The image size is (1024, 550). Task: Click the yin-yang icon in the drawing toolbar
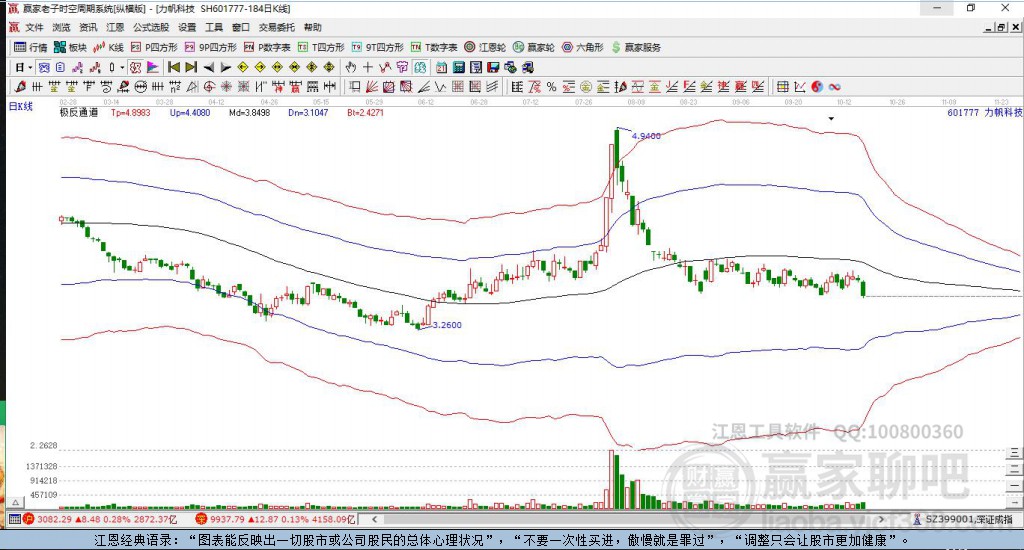pyautogui.click(x=817, y=87)
